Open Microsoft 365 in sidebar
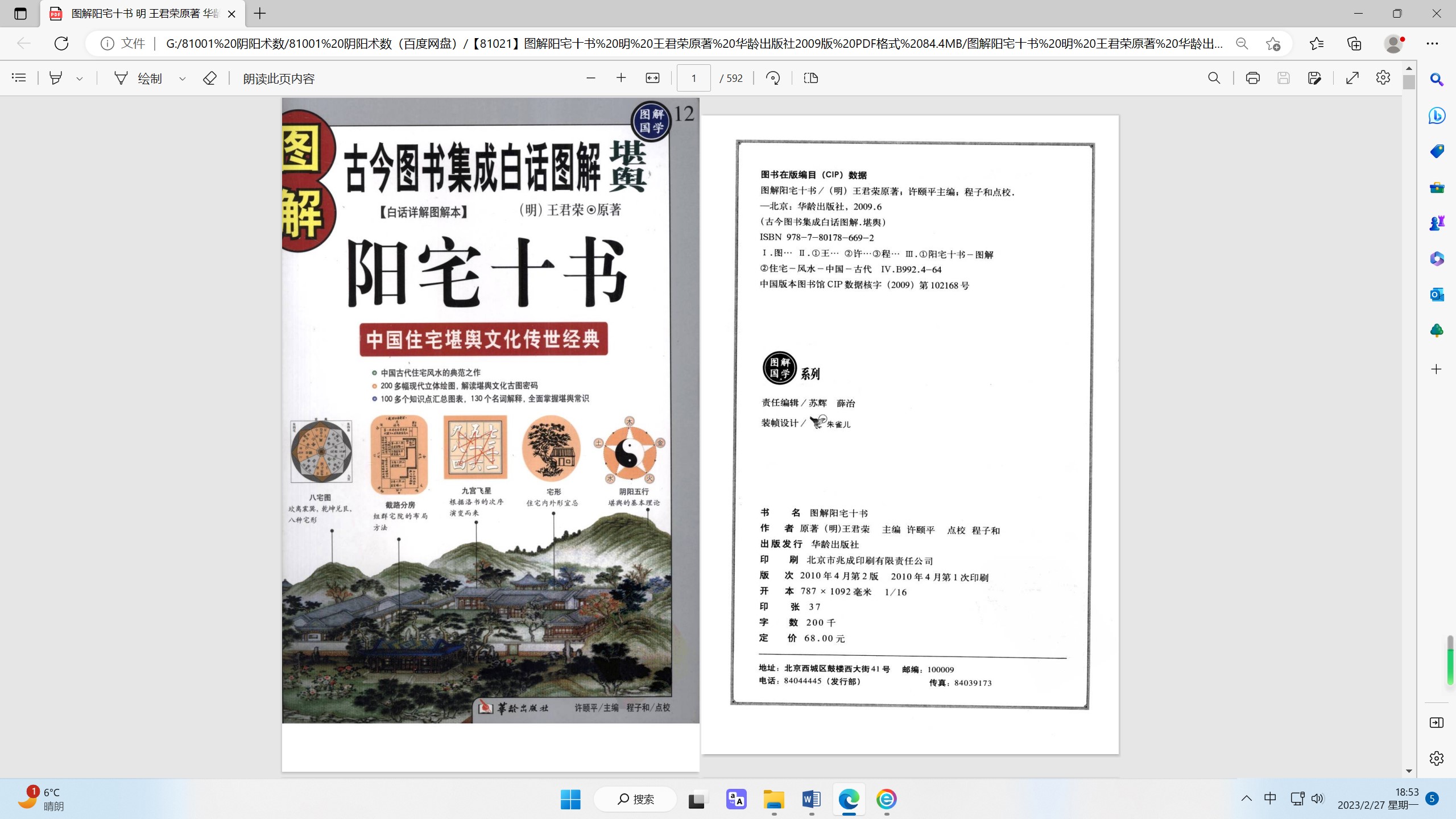Viewport: 1456px width, 819px height. click(1437, 259)
